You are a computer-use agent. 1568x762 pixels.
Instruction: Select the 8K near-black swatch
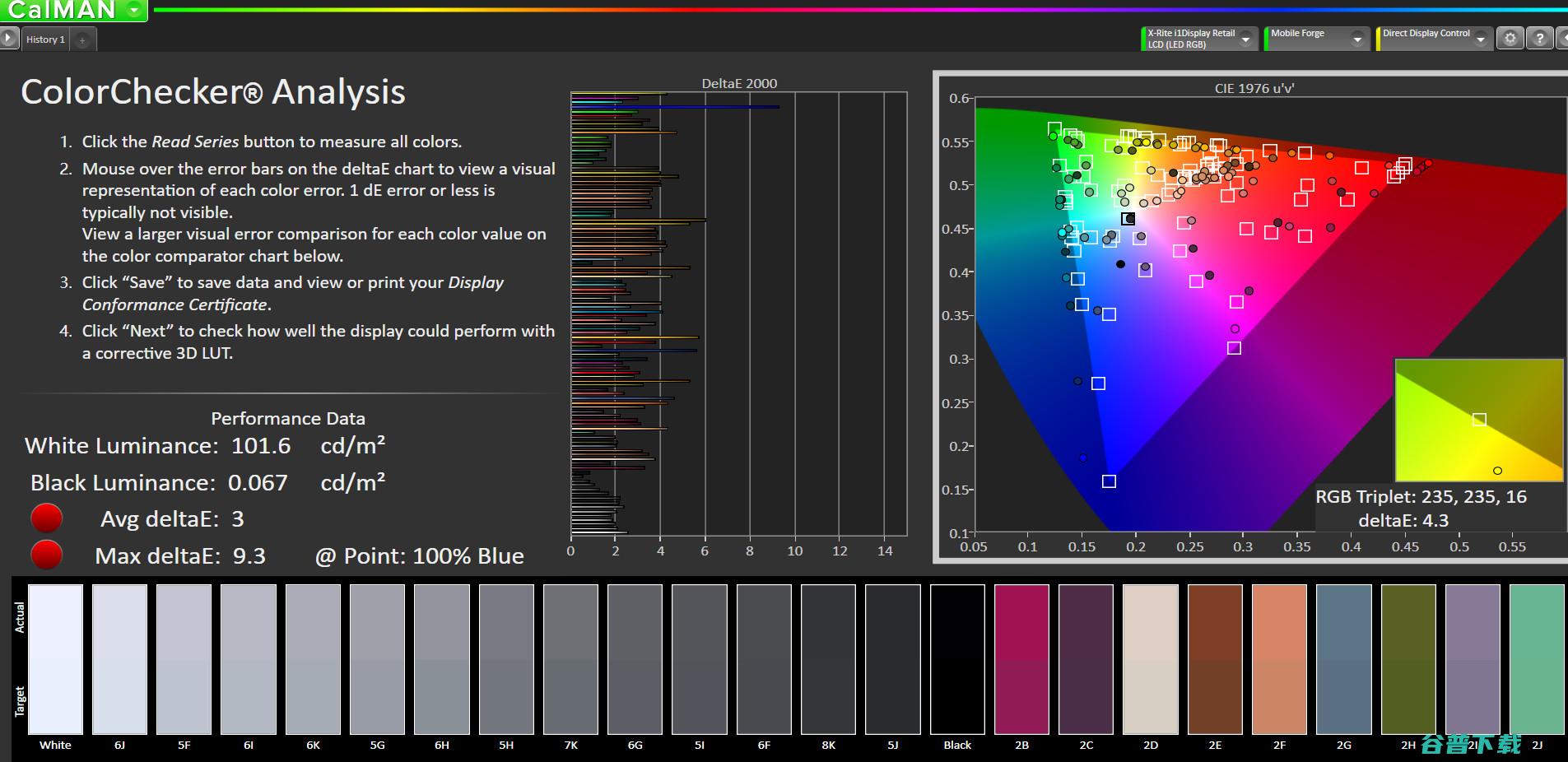pyautogui.click(x=828, y=659)
